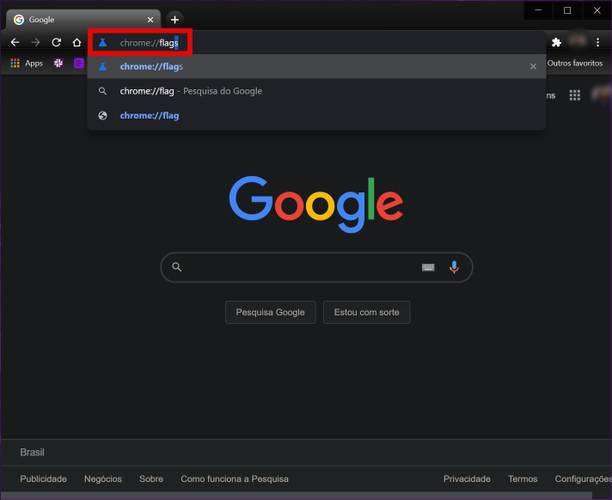Viewport: 612px width, 500px height.
Task: Click the blurred profile avatar in the toolbar
Action: pos(578,41)
